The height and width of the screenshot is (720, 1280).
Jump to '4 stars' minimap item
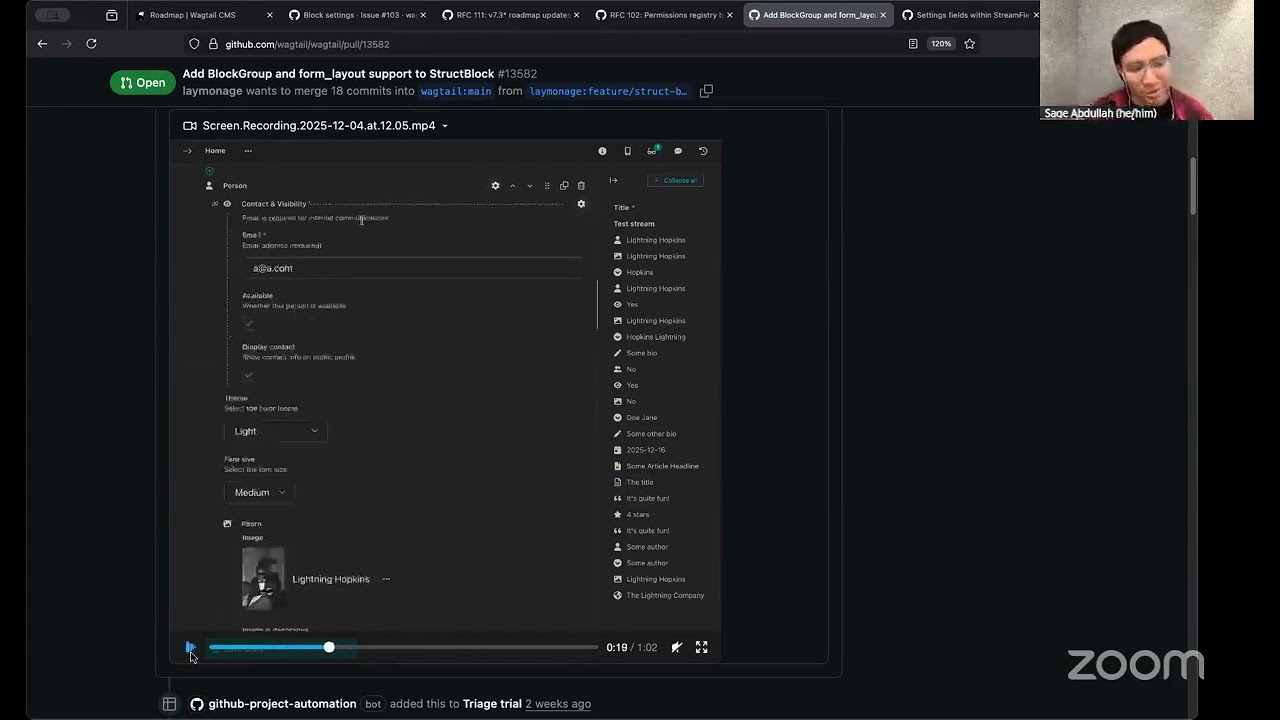pos(637,515)
